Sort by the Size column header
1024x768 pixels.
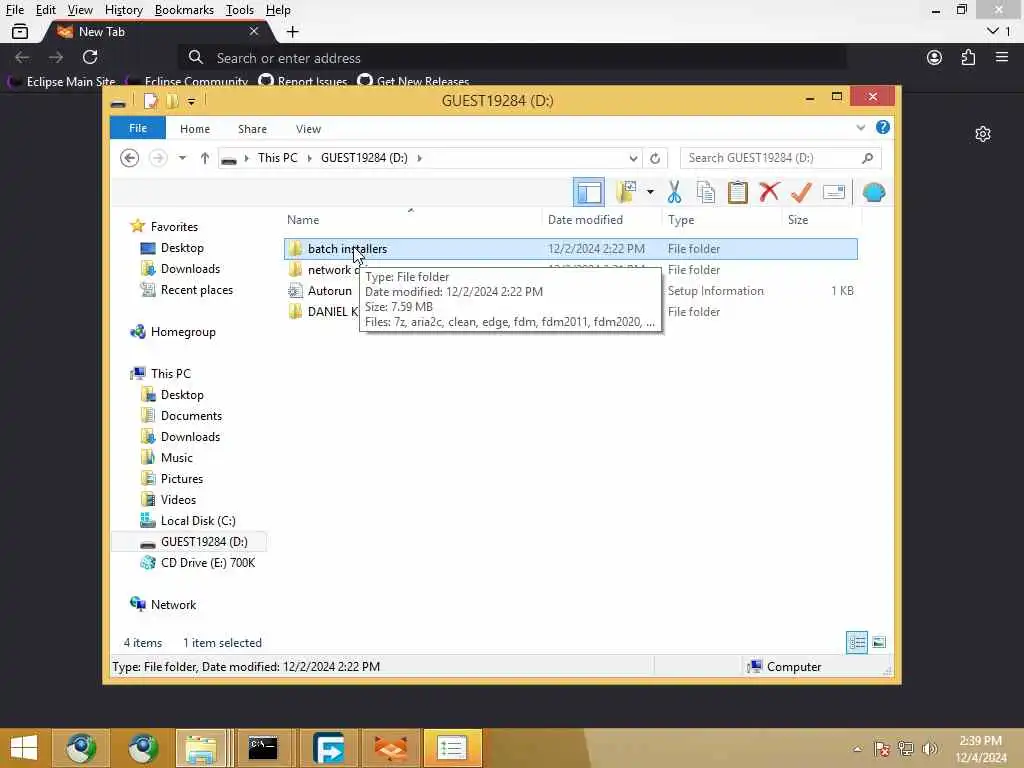coord(820,220)
